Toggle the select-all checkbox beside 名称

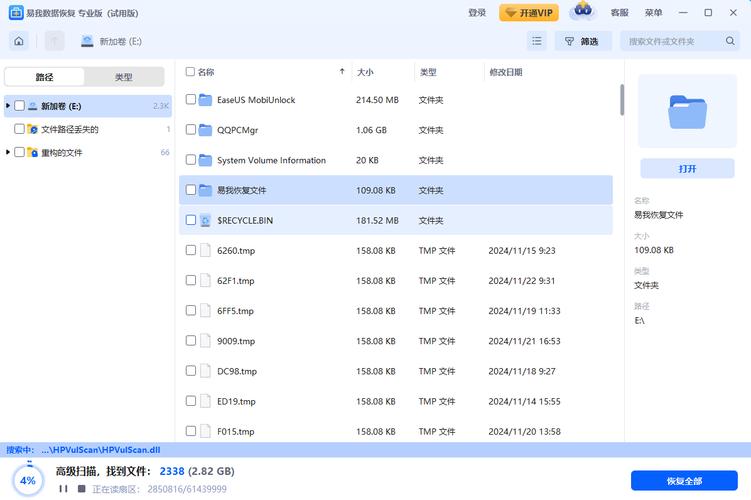click(190, 72)
